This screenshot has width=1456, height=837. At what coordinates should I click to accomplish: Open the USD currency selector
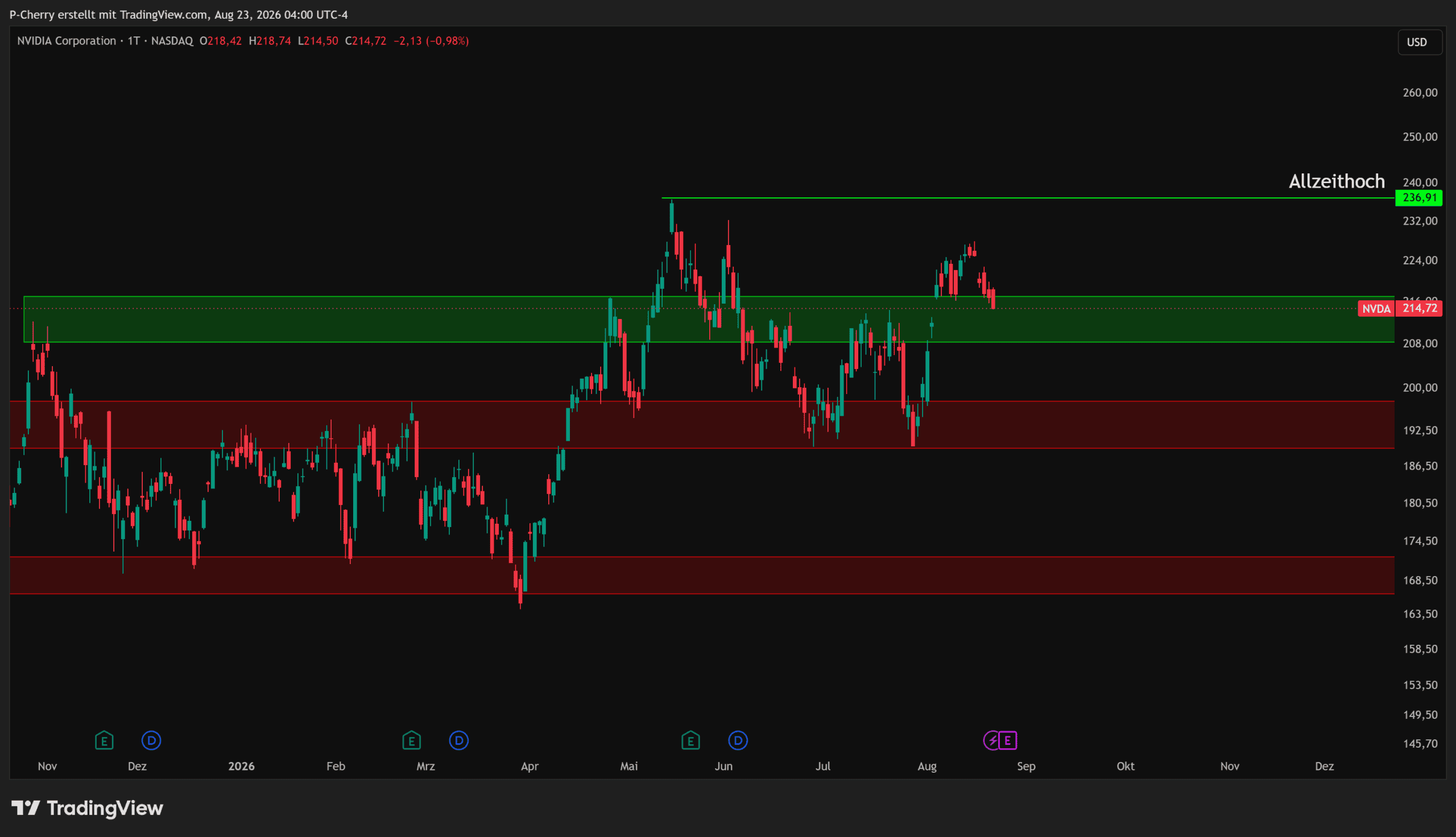click(x=1419, y=42)
